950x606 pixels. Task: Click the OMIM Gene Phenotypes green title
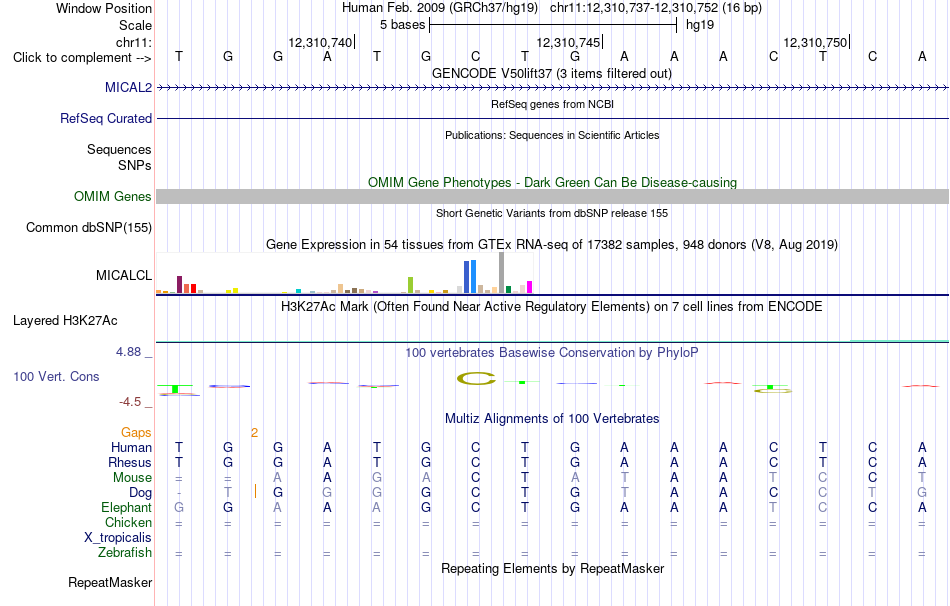click(552, 182)
